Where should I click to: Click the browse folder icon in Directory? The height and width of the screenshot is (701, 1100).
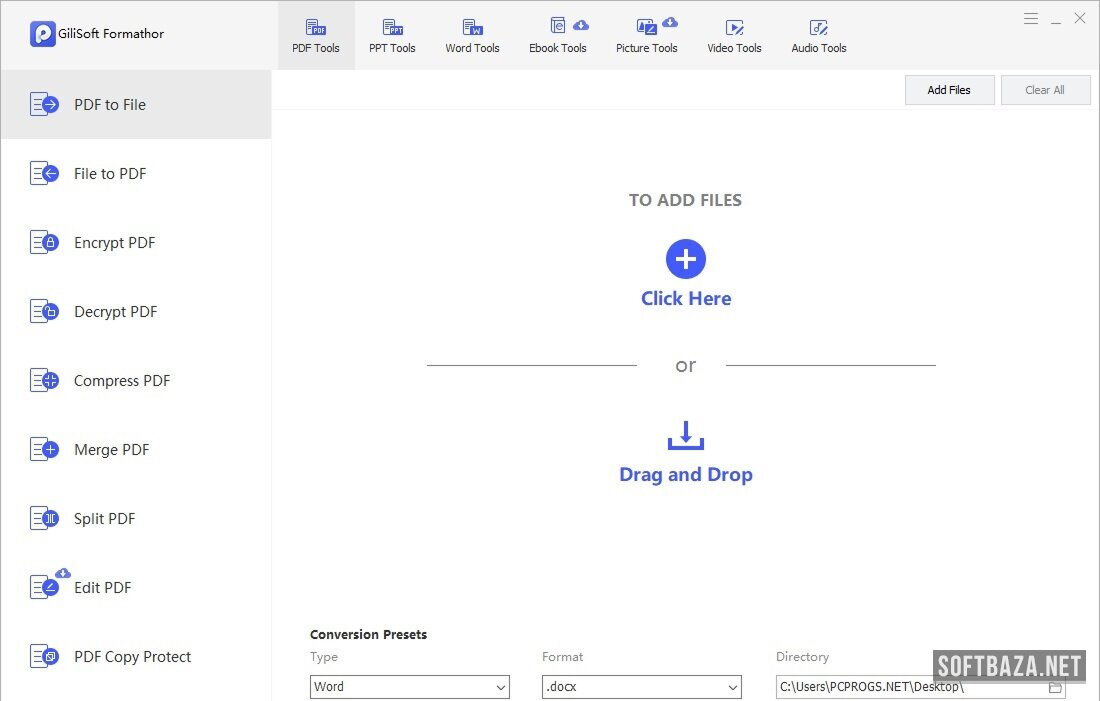click(1055, 687)
